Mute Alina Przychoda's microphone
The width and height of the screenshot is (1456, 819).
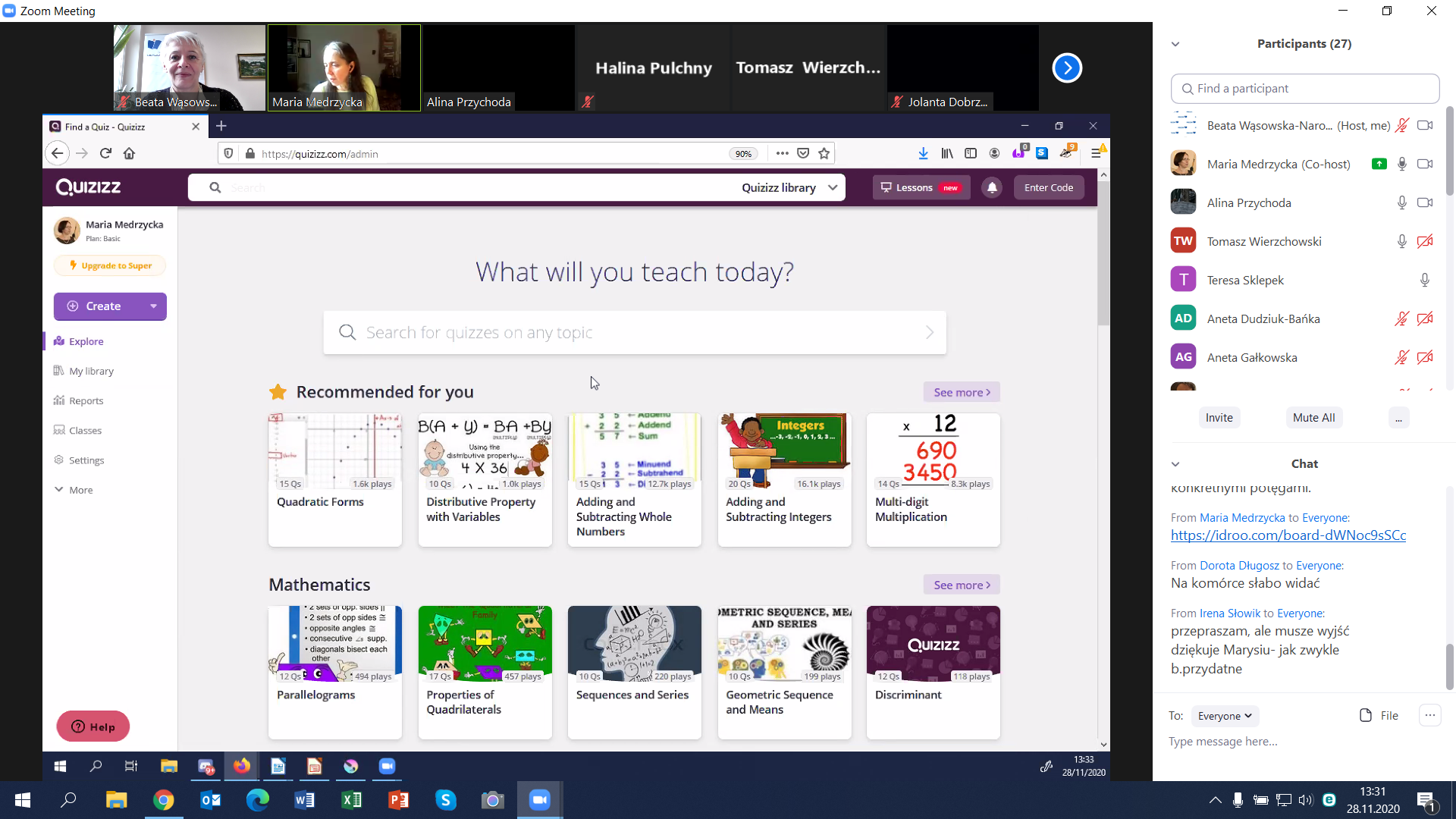click(x=1401, y=202)
